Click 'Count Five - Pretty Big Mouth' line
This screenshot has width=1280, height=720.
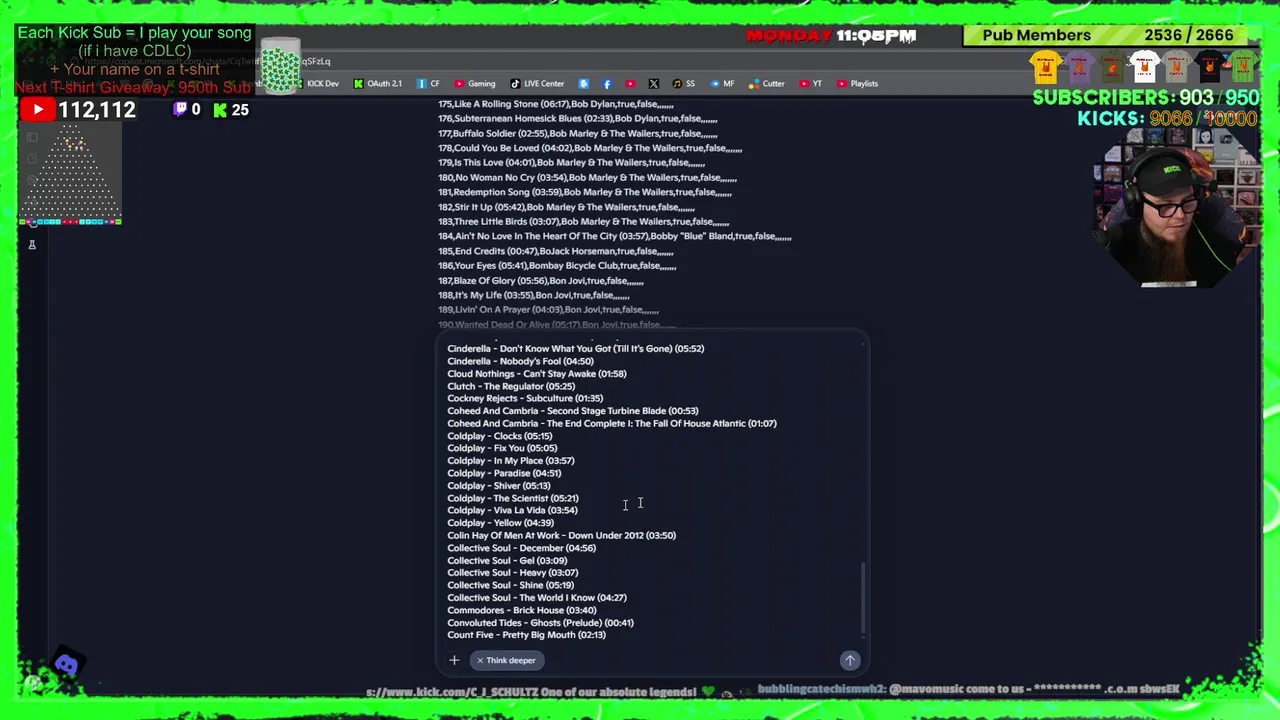526,635
